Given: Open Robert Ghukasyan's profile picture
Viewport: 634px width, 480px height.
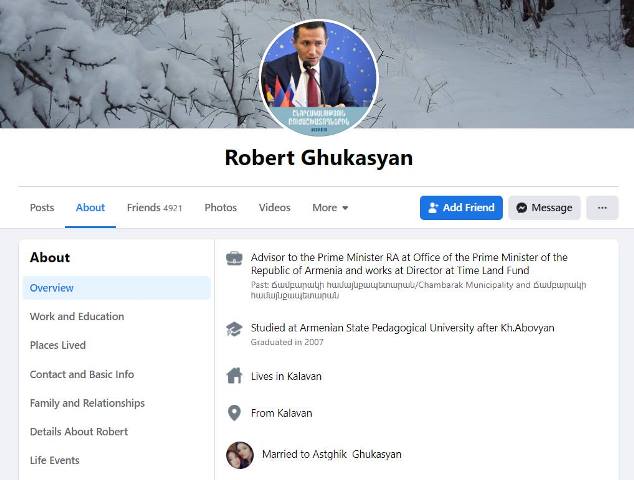Looking at the screenshot, I should (319, 77).
